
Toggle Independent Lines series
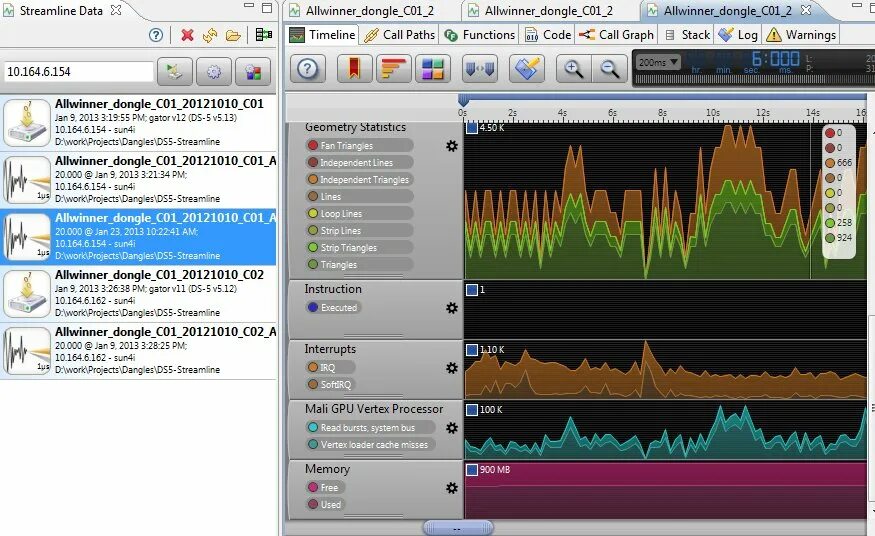pyautogui.click(x=359, y=162)
